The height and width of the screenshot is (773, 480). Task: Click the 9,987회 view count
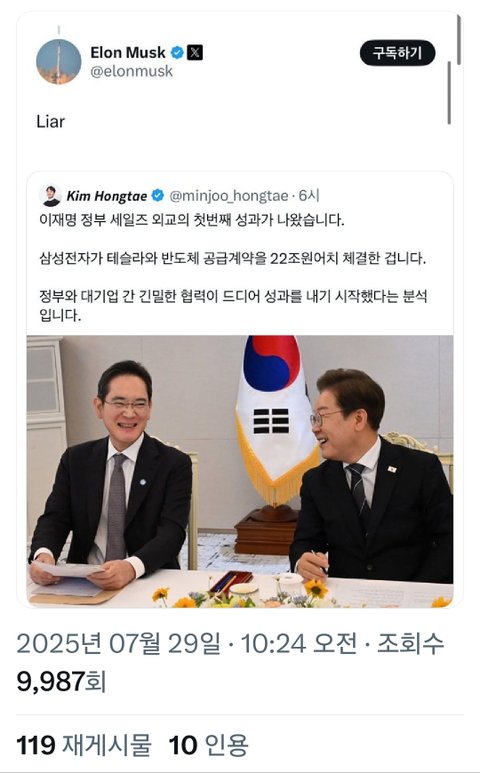click(x=61, y=681)
